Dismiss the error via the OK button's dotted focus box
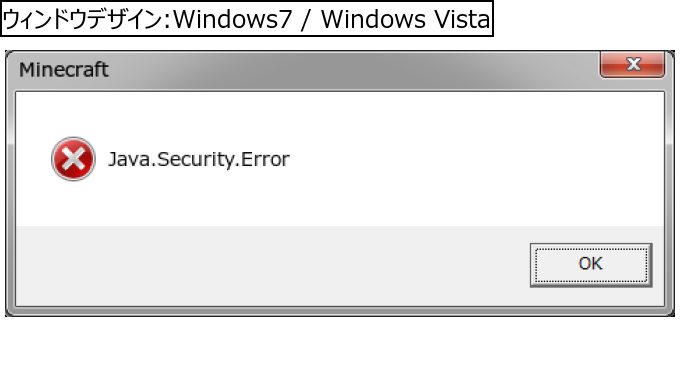Image resolution: width=680 pixels, height=368 pixels. click(x=591, y=265)
